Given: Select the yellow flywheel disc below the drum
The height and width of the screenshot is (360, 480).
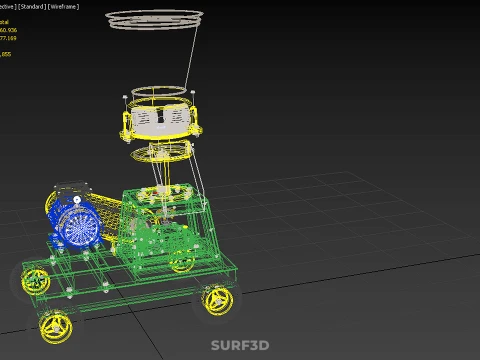Looking at the screenshot, I should 162,152.
